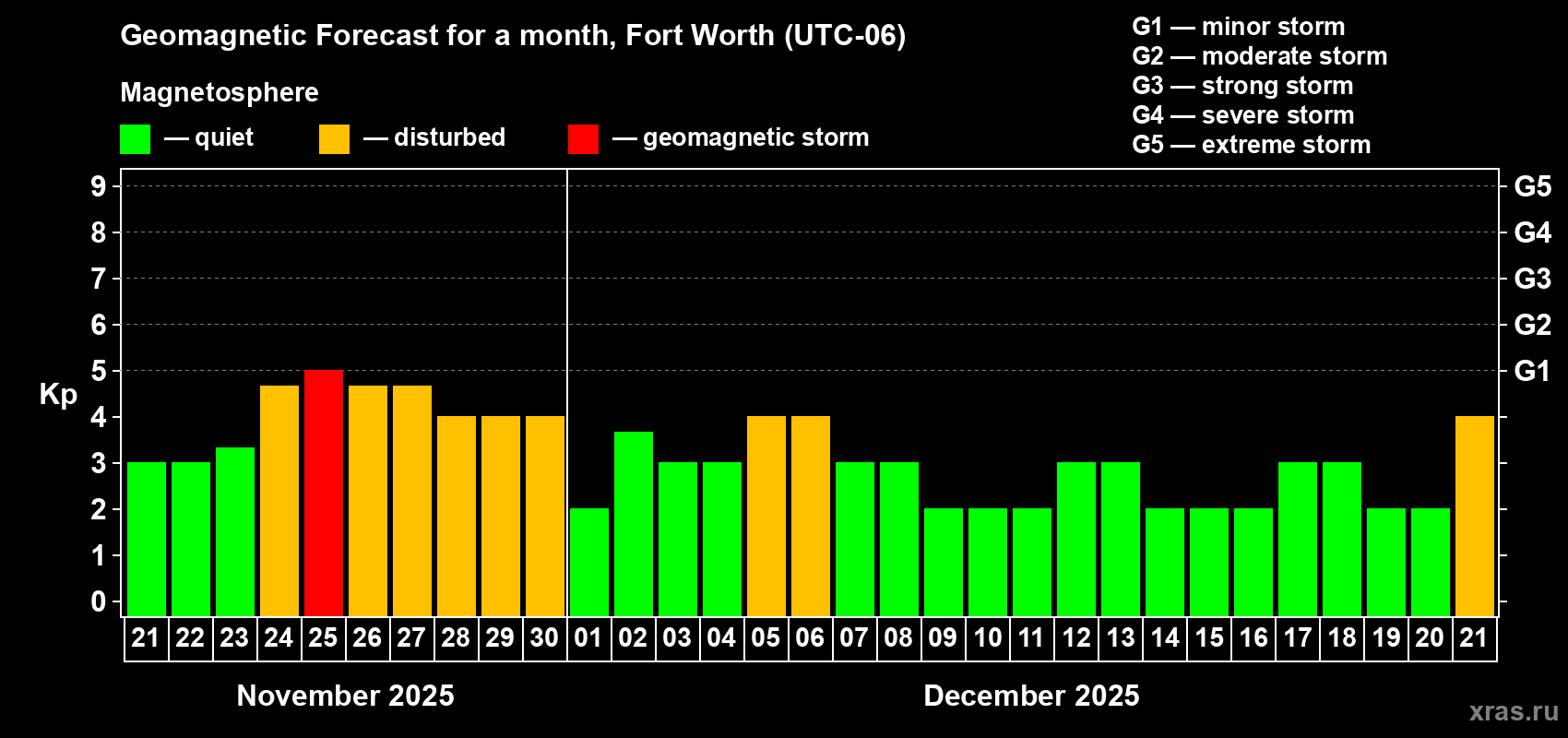Click the December 2025 month label
The height and width of the screenshot is (738, 1568).
click(x=1031, y=696)
